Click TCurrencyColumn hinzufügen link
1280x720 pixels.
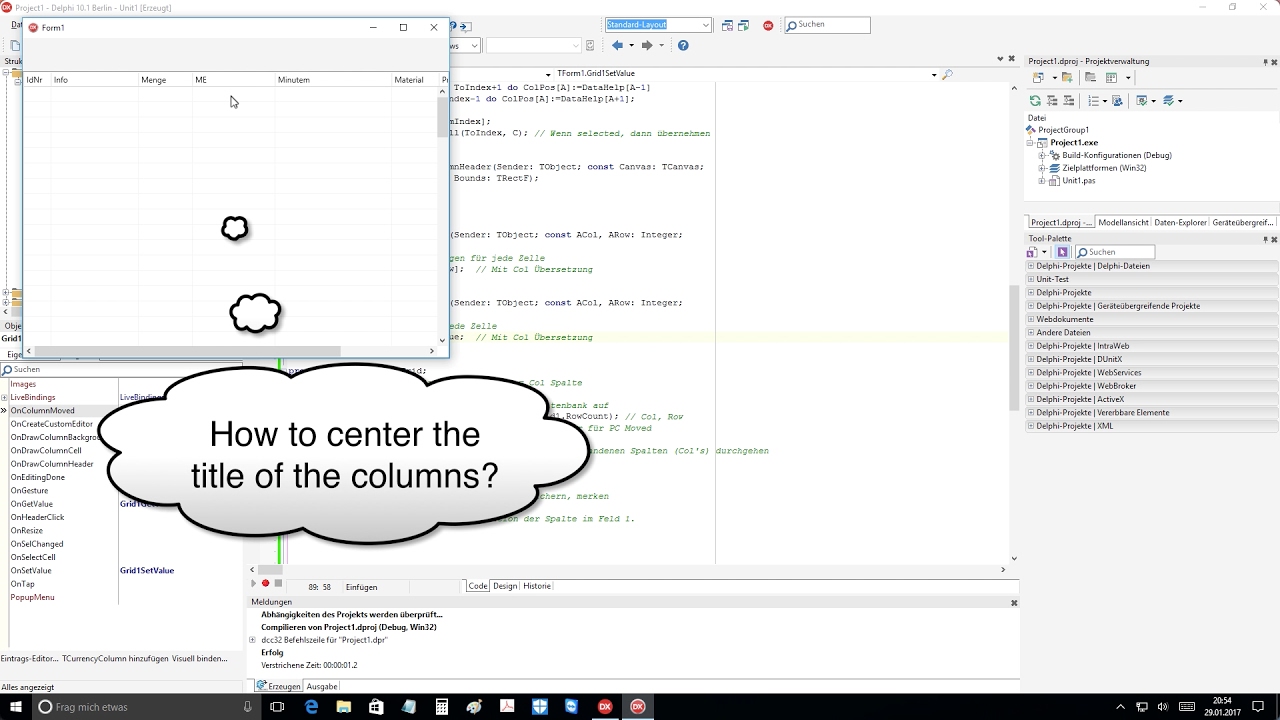point(117,659)
